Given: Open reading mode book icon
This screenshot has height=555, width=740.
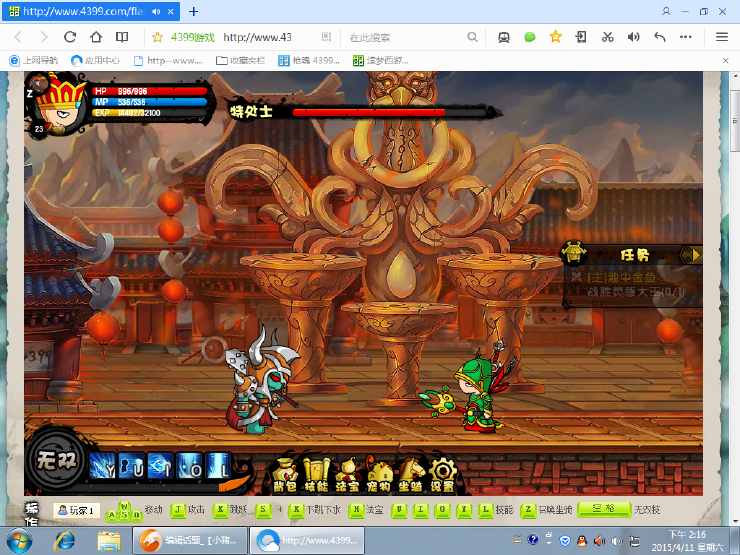Looking at the screenshot, I should (x=122, y=37).
